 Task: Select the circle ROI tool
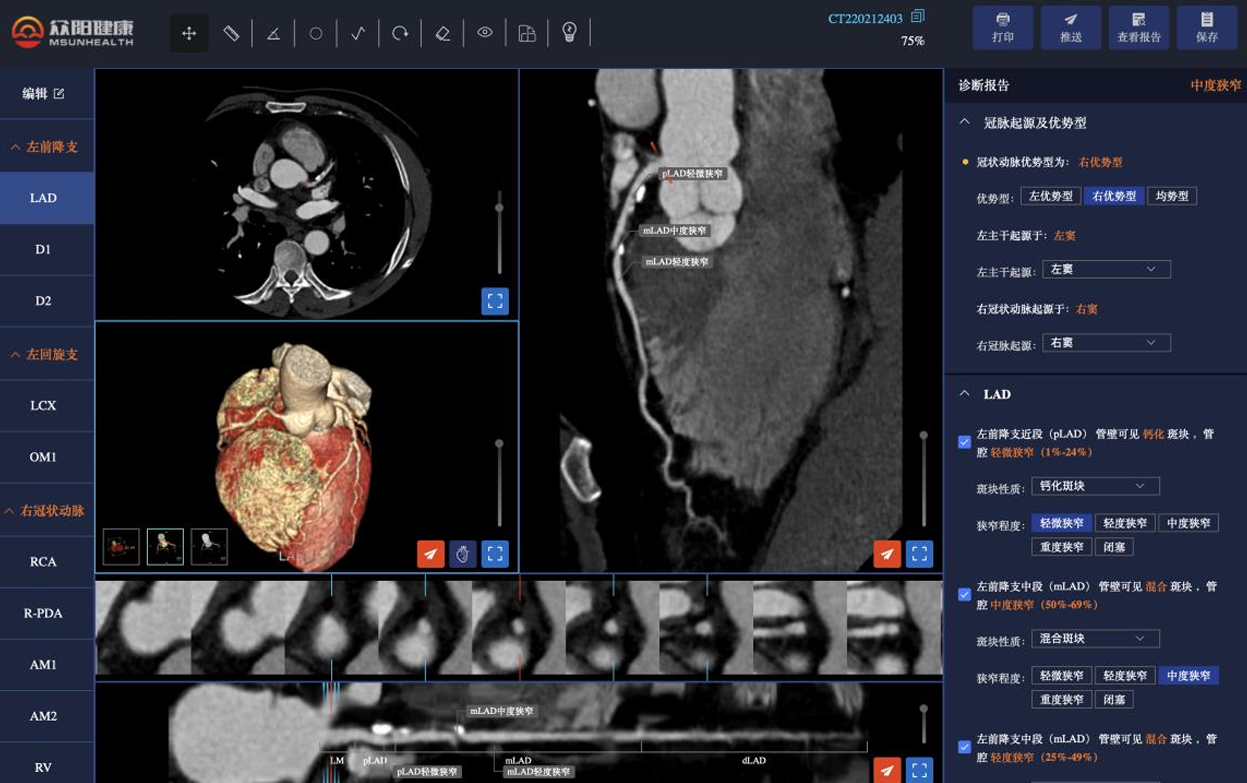tap(316, 33)
